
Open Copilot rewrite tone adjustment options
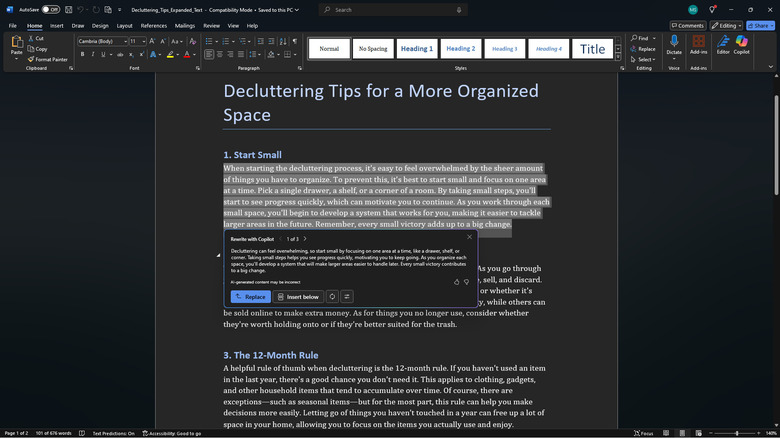(347, 297)
